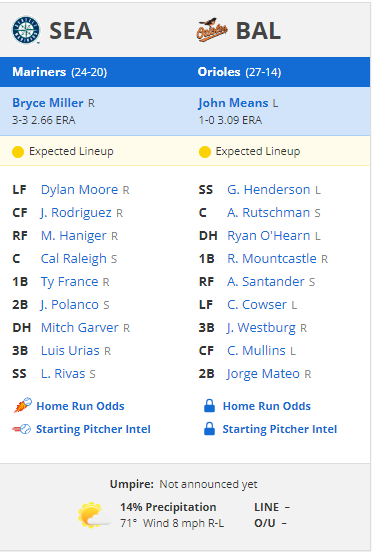372x552 pixels.
Task: Open Bryce Miller's pitcher profile
Action: coord(48,103)
